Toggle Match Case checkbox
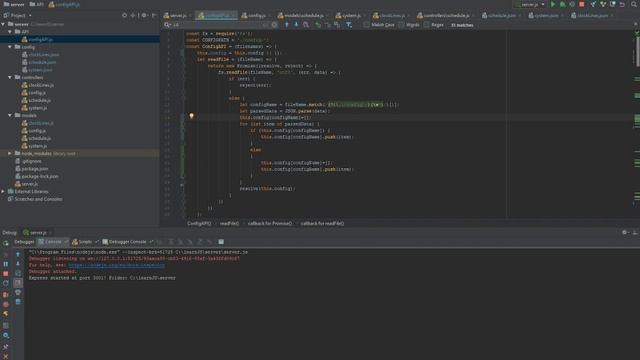Viewport: 640px width, 360px height. [x=366, y=25]
